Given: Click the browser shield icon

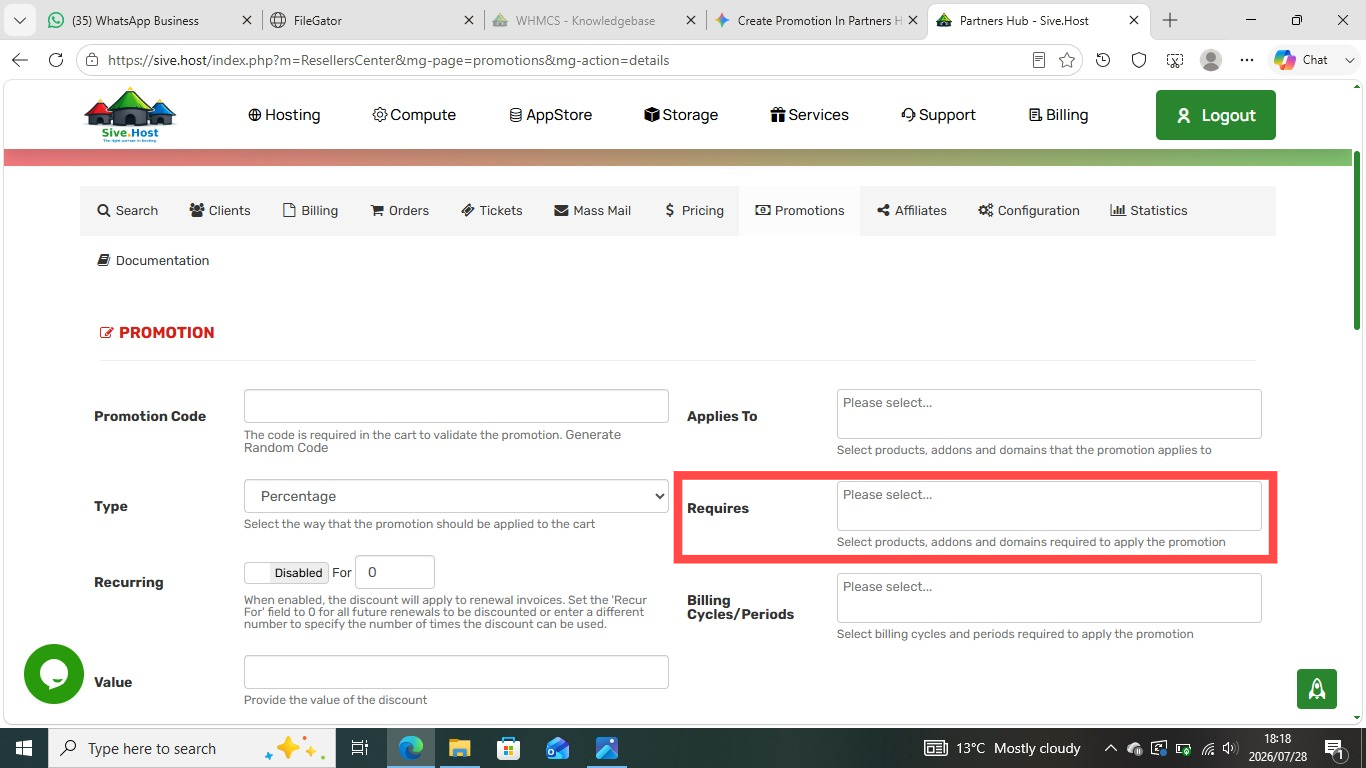Looking at the screenshot, I should tap(1139, 60).
